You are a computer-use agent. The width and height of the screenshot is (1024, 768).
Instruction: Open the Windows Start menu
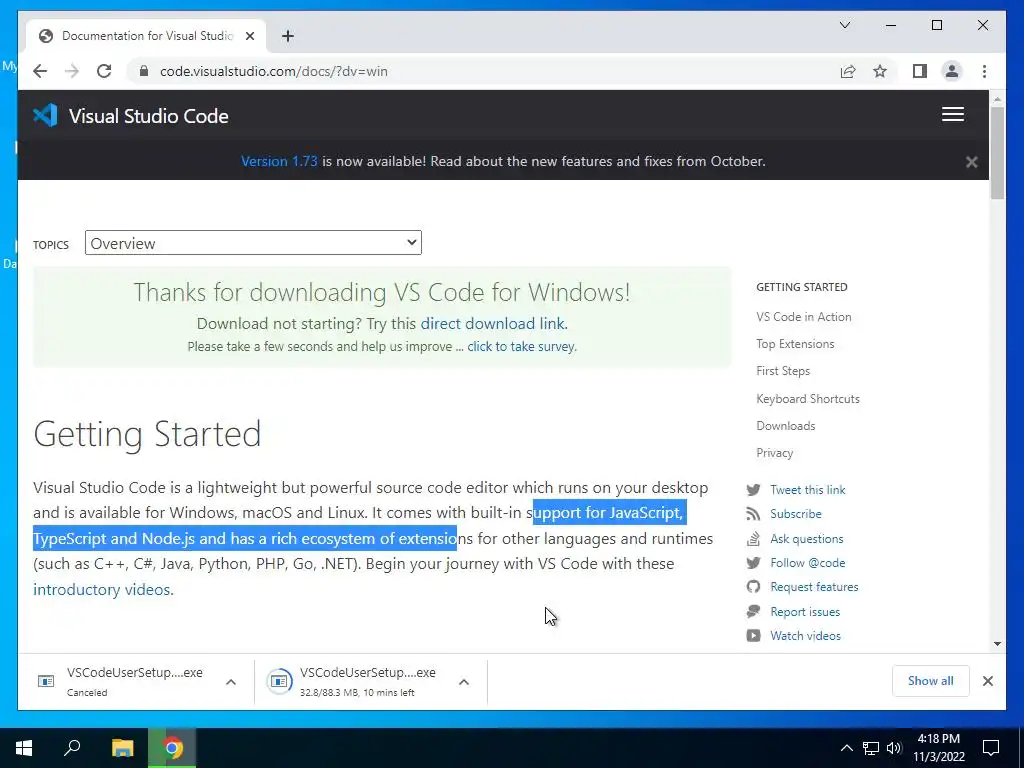[24, 748]
